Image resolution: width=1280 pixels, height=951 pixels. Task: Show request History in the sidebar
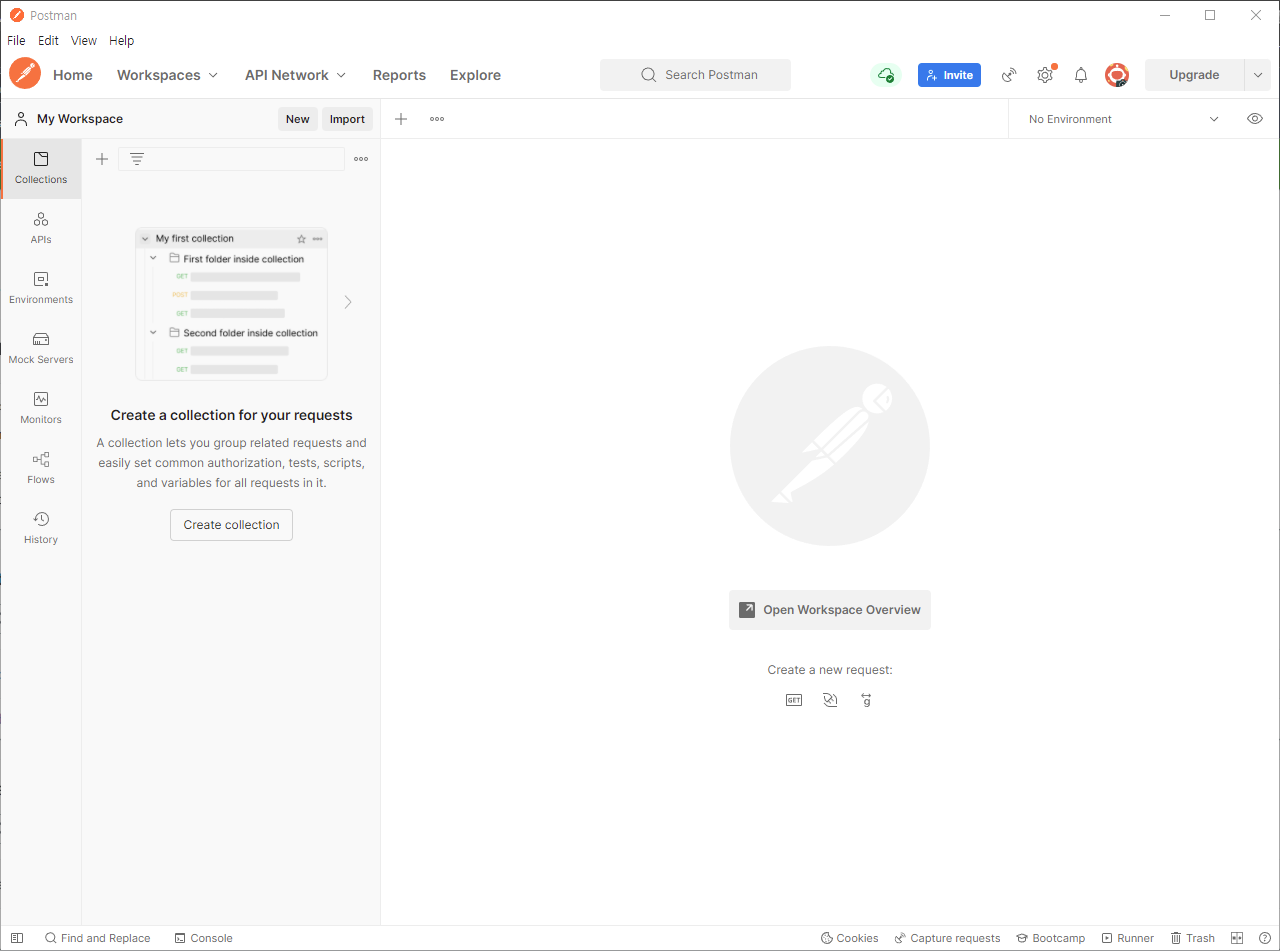(41, 528)
